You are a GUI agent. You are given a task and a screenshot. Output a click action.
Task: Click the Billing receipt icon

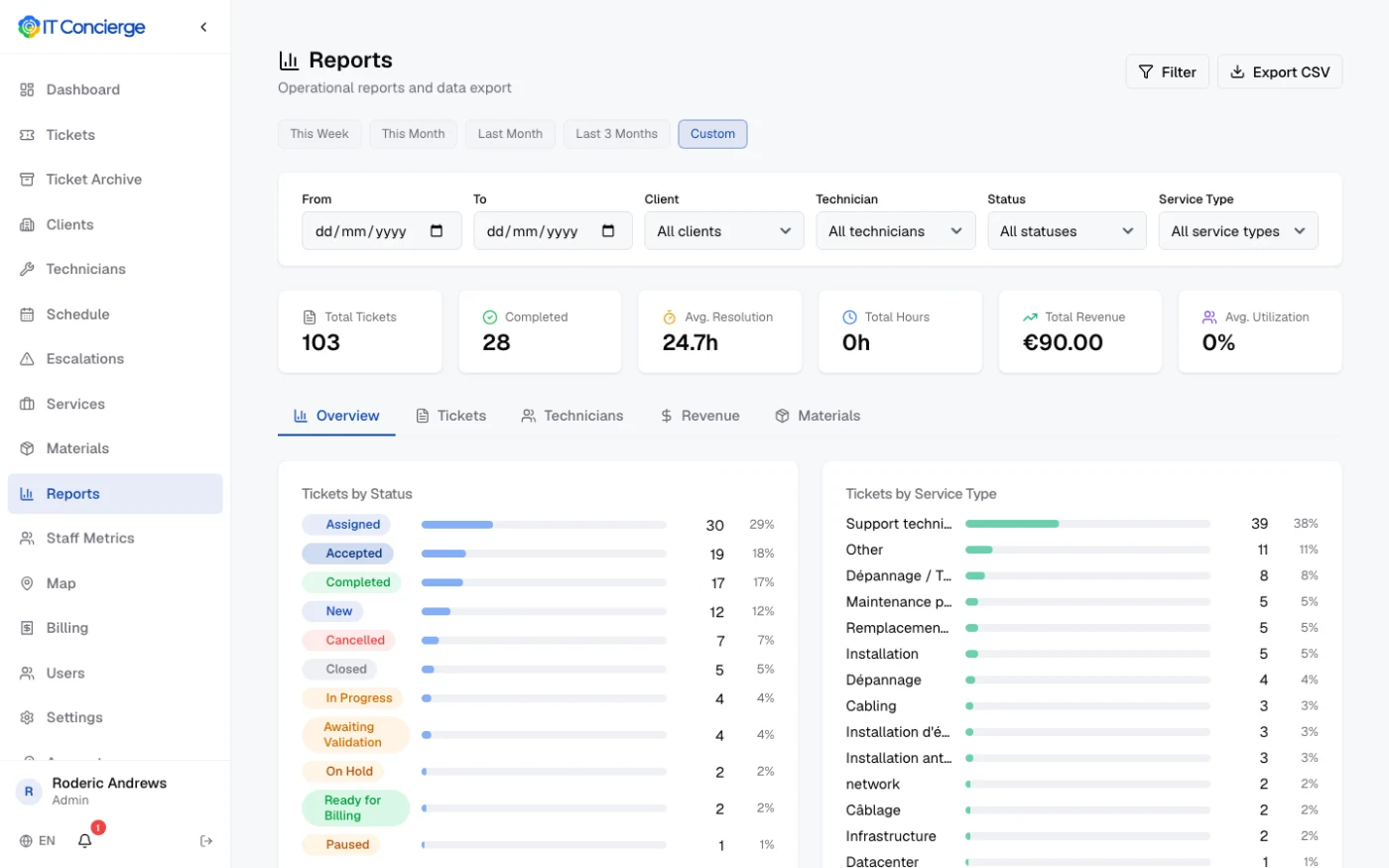(27, 628)
